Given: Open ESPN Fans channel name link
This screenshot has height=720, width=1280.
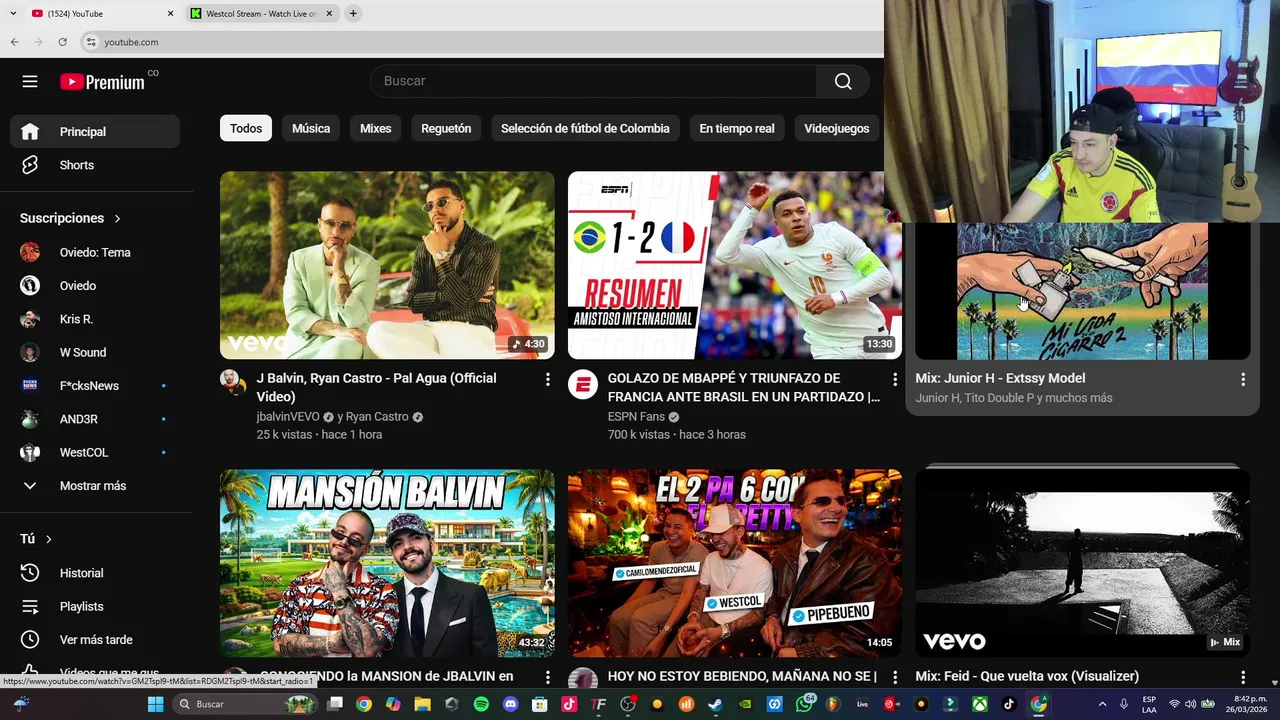Looking at the screenshot, I should (x=636, y=416).
